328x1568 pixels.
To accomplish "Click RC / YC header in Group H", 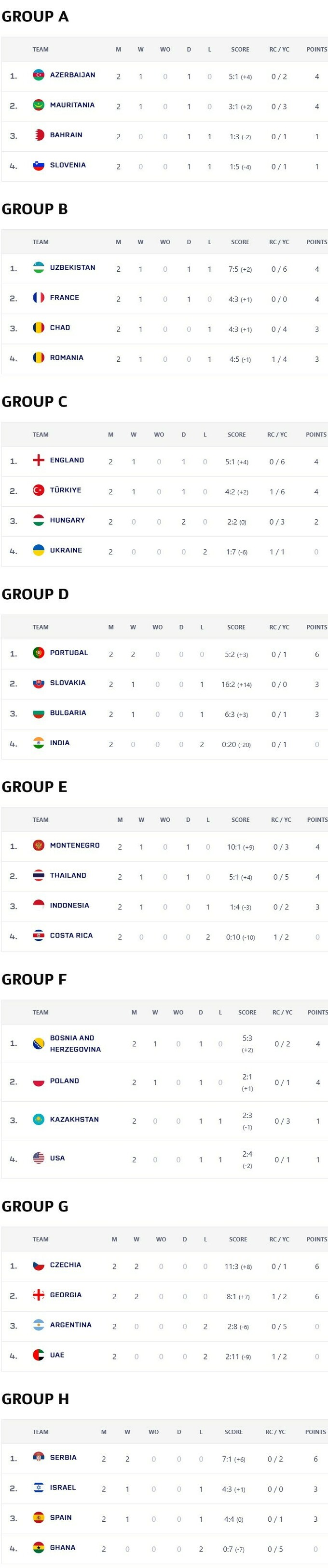I will tap(275, 1432).
